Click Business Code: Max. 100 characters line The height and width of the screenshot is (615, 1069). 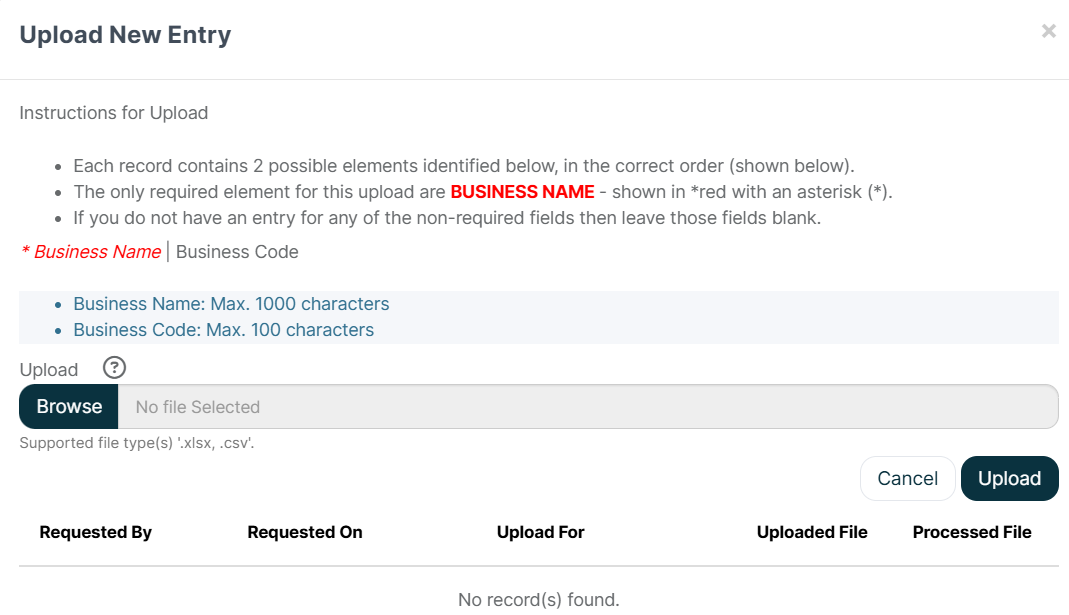coord(224,330)
